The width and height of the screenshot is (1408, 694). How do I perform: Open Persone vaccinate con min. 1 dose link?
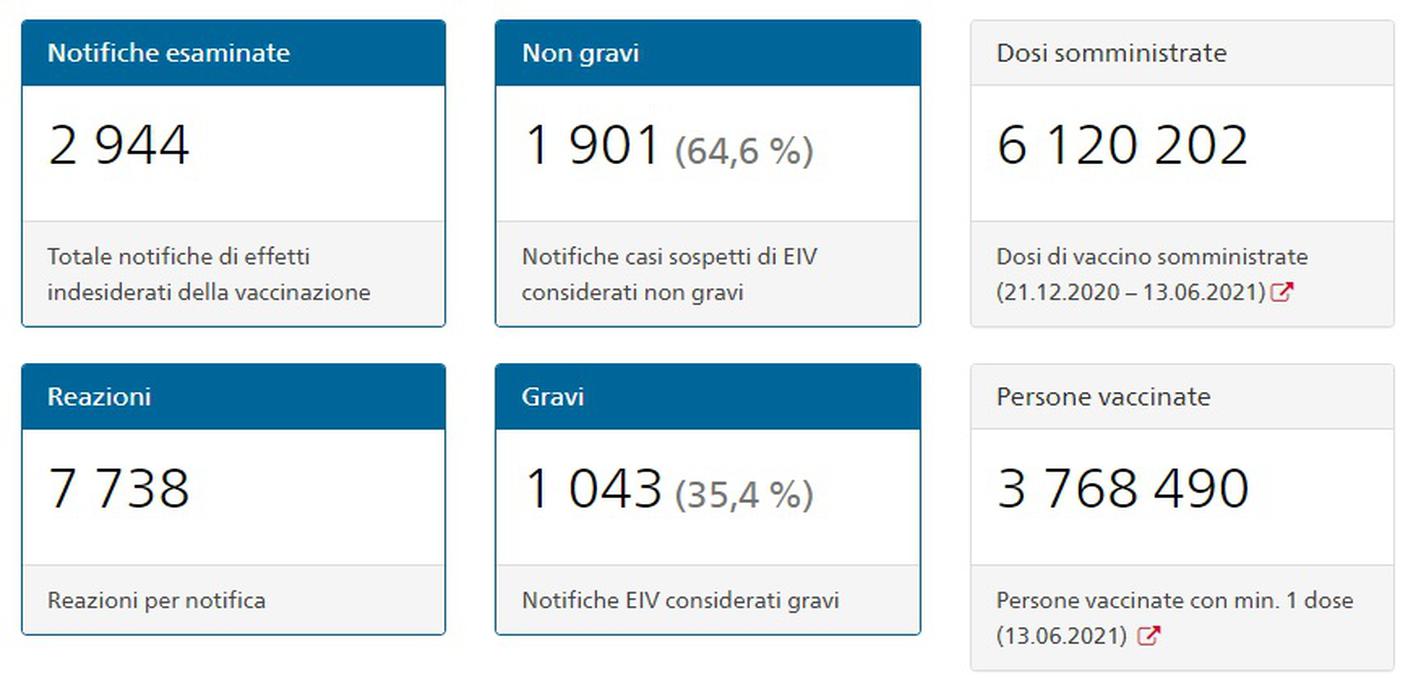[1175, 601]
